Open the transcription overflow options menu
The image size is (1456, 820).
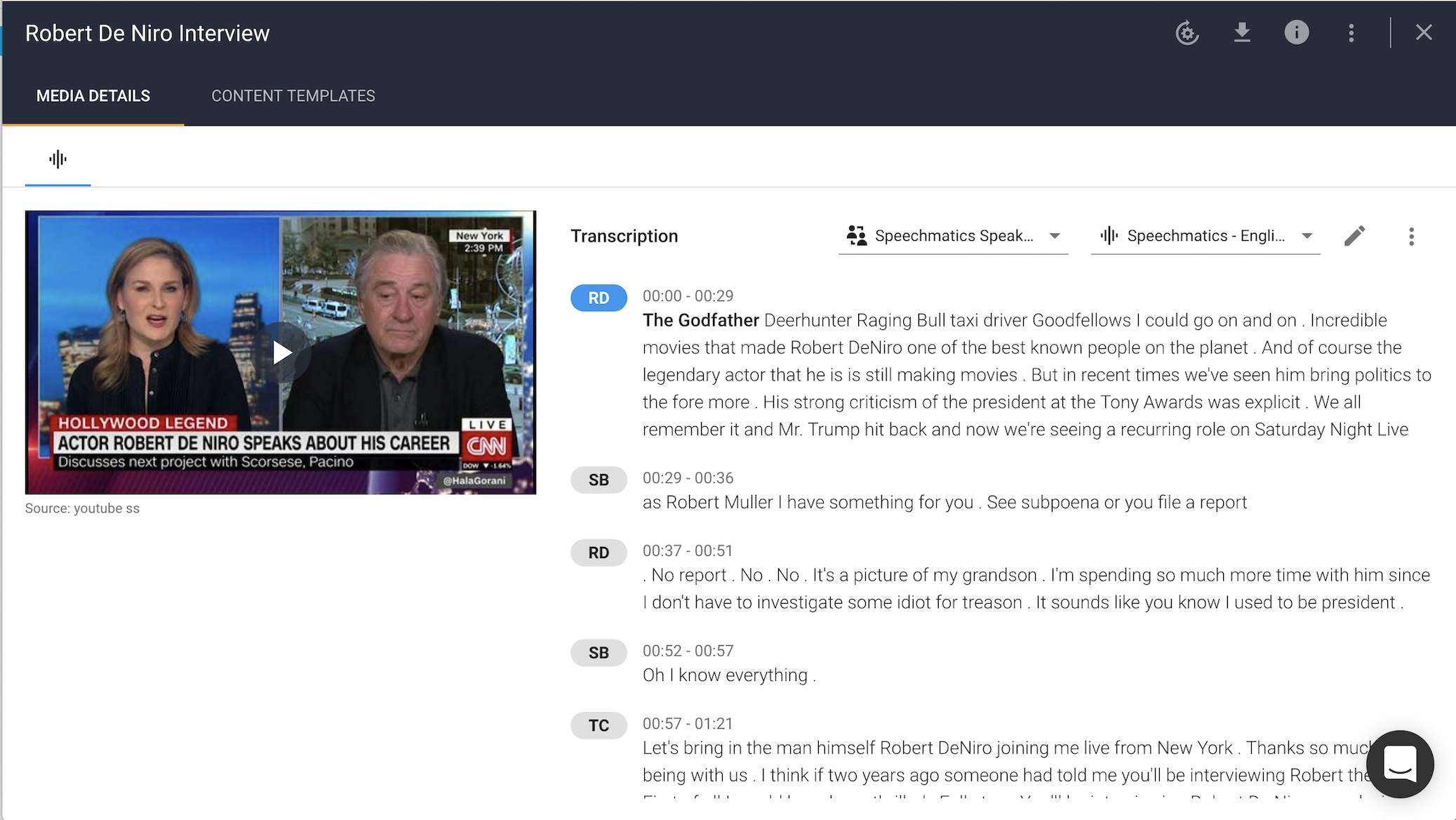[1410, 237]
